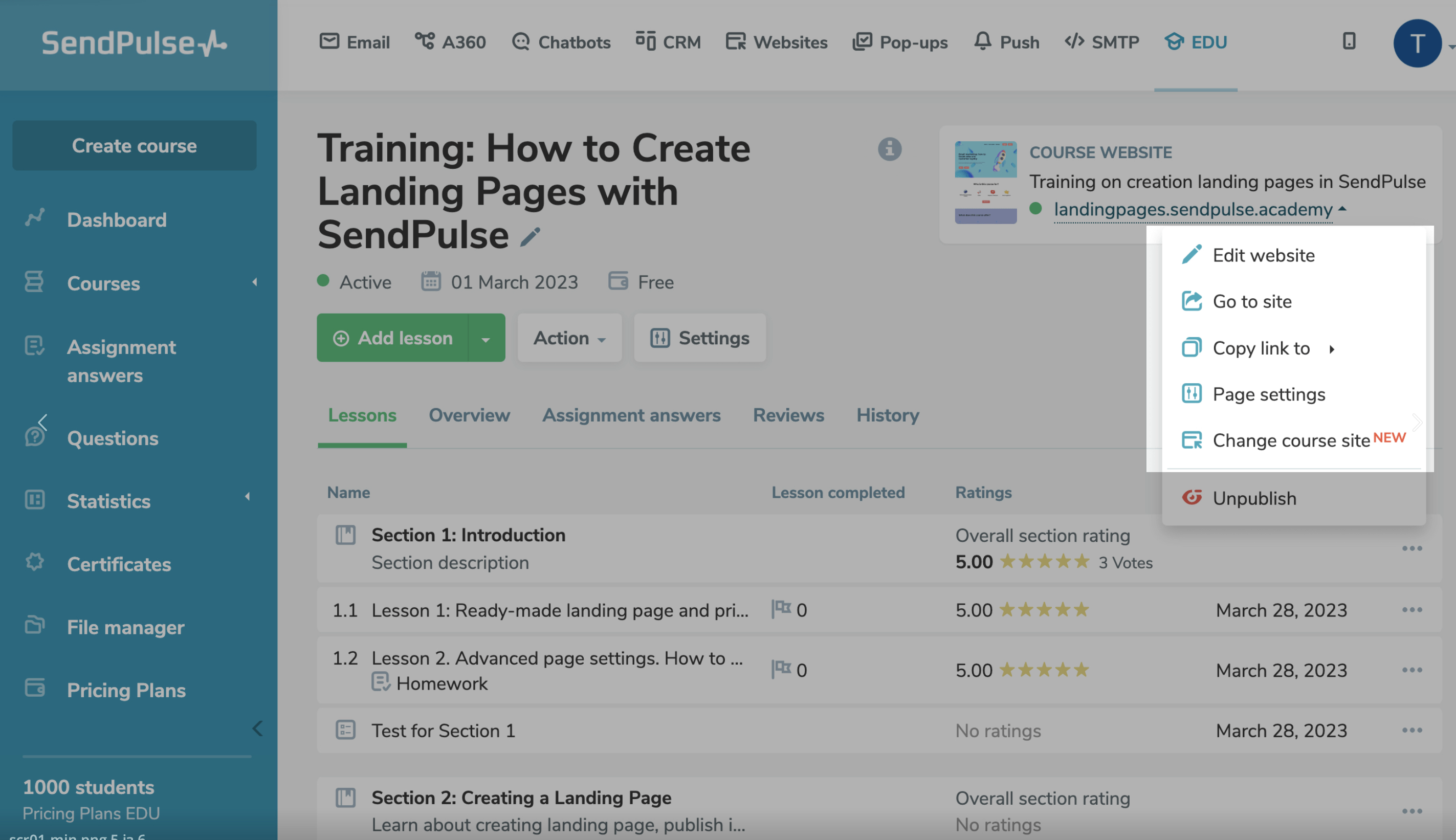Screen dimensions: 1456x840
Task: Collapse the website domain dropdown caret
Action: [x=1342, y=209]
